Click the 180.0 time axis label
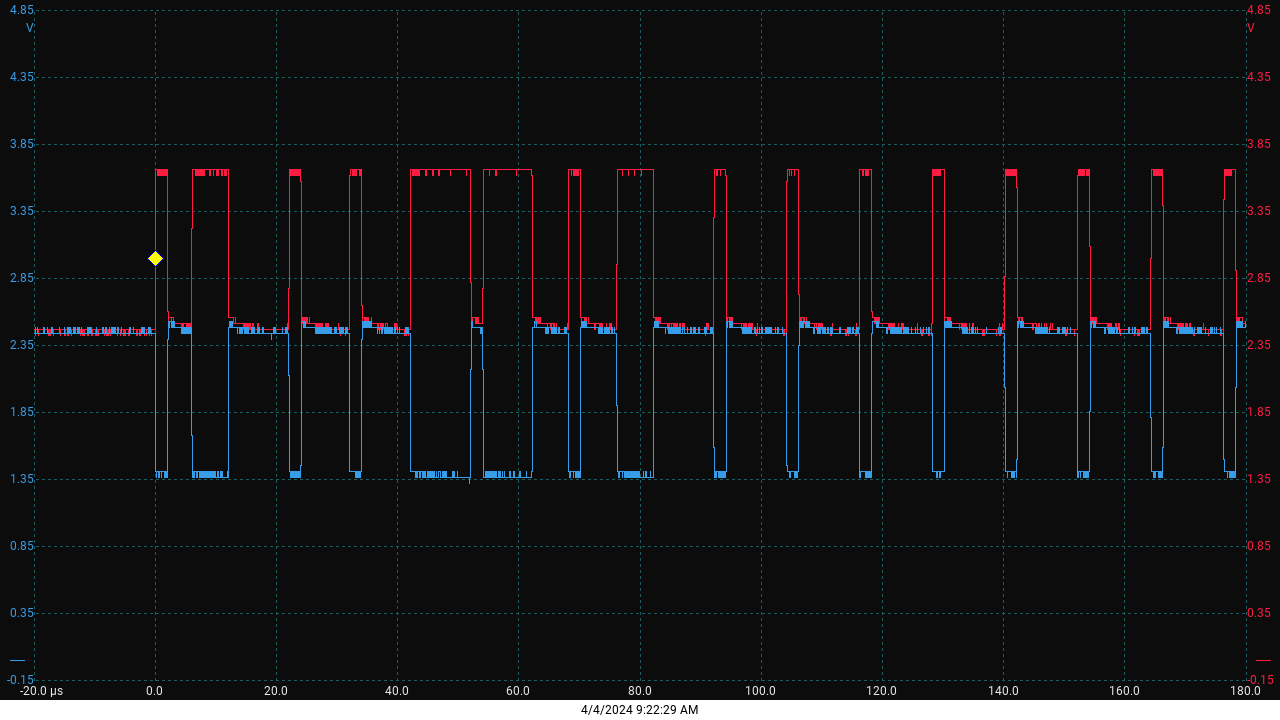1280x720 pixels. tap(1245, 691)
